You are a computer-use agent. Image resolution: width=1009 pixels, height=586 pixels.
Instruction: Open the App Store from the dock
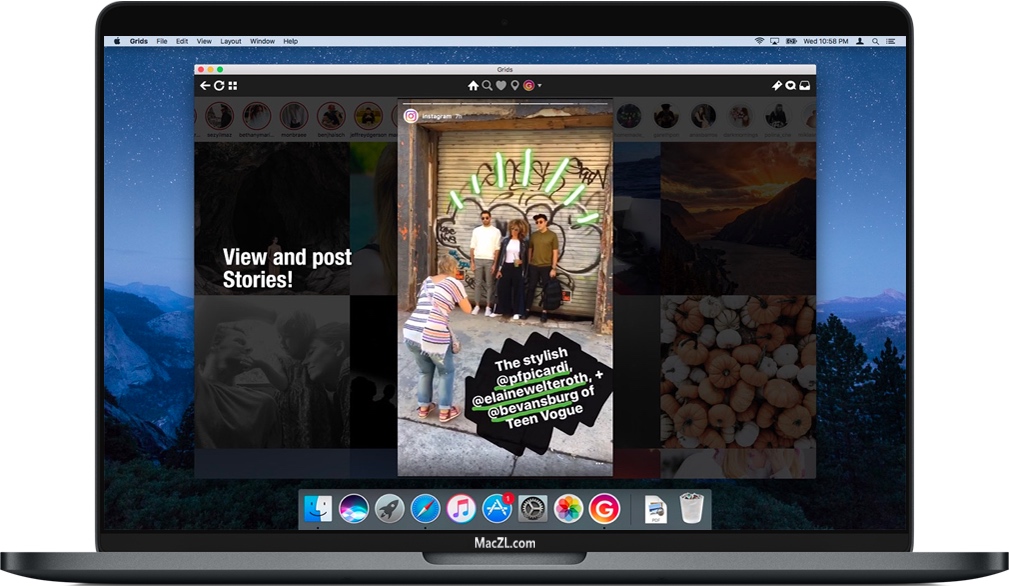click(x=497, y=509)
